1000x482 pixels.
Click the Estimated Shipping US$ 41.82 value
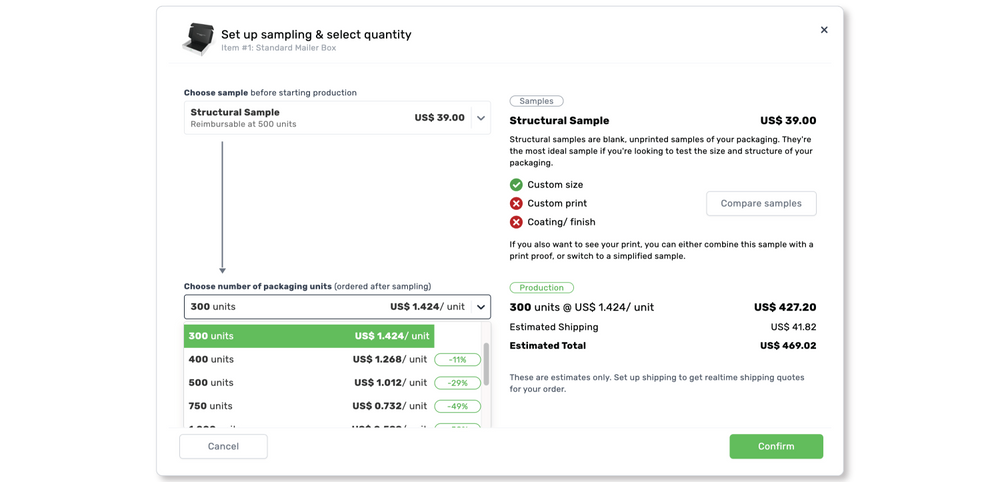pos(793,327)
